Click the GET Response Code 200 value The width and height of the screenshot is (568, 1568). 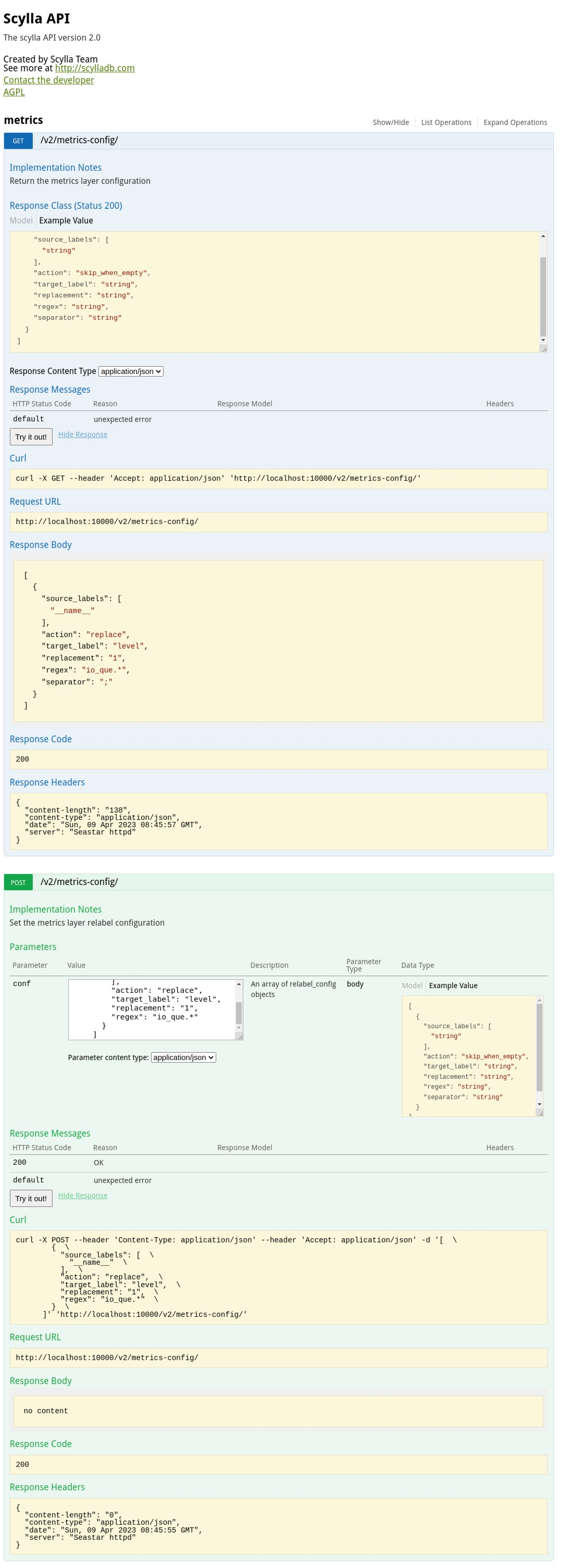(22, 759)
